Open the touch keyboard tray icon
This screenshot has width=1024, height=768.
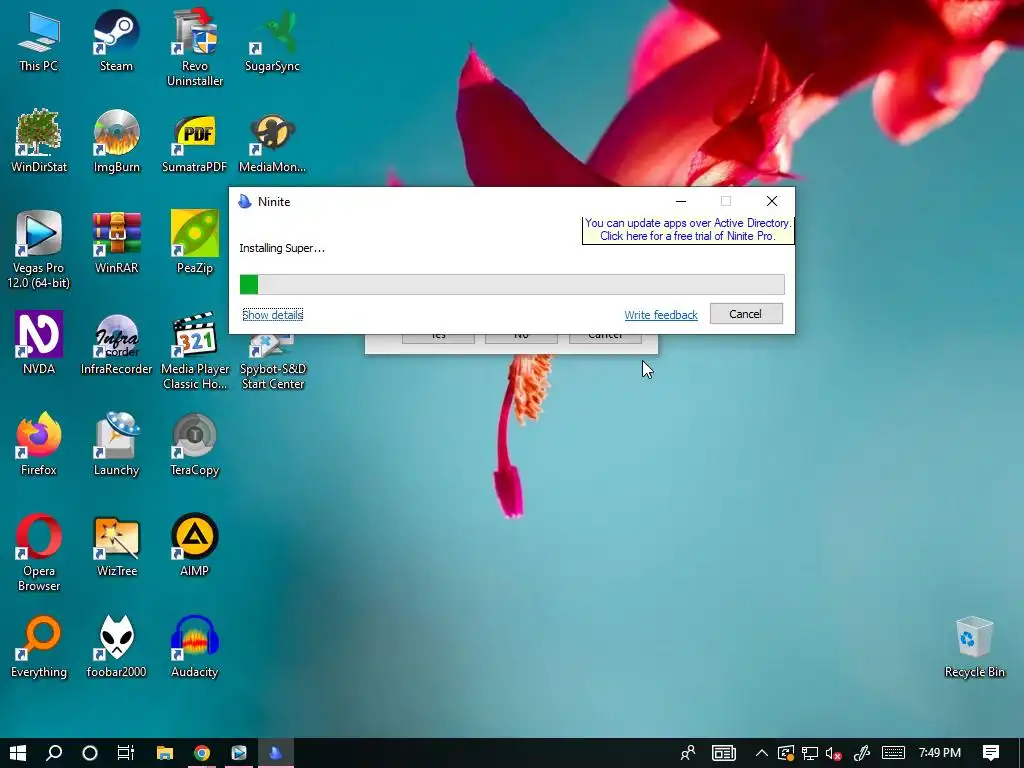[893, 753]
